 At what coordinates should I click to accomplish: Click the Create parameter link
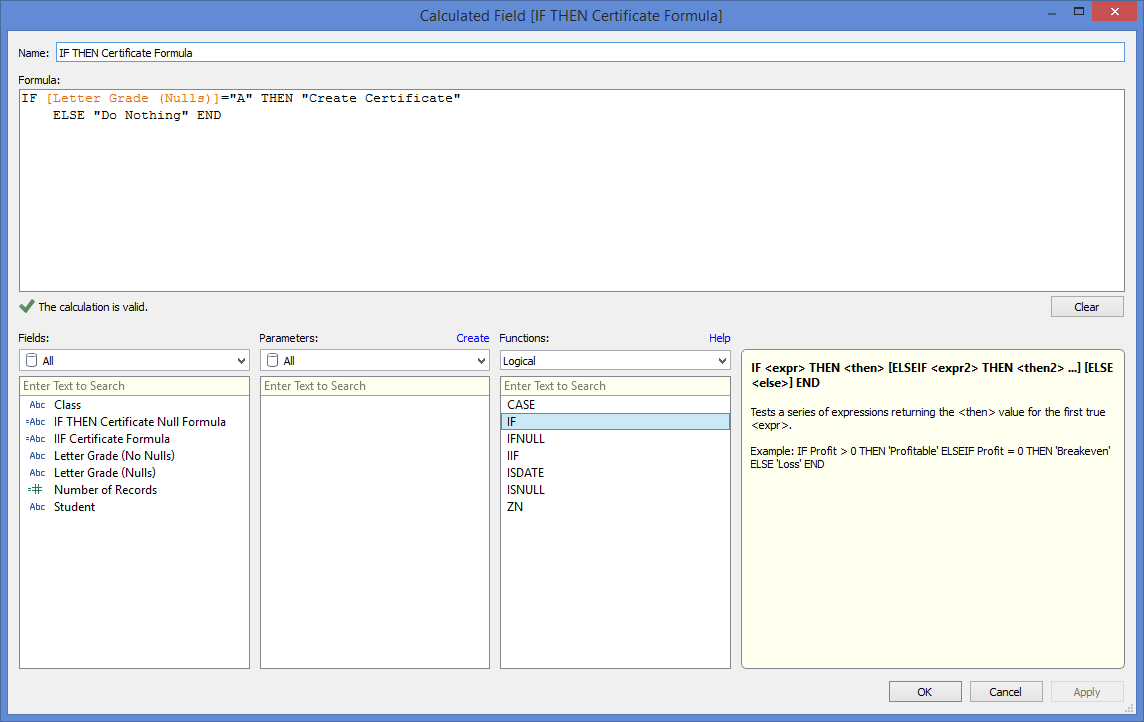coord(473,338)
